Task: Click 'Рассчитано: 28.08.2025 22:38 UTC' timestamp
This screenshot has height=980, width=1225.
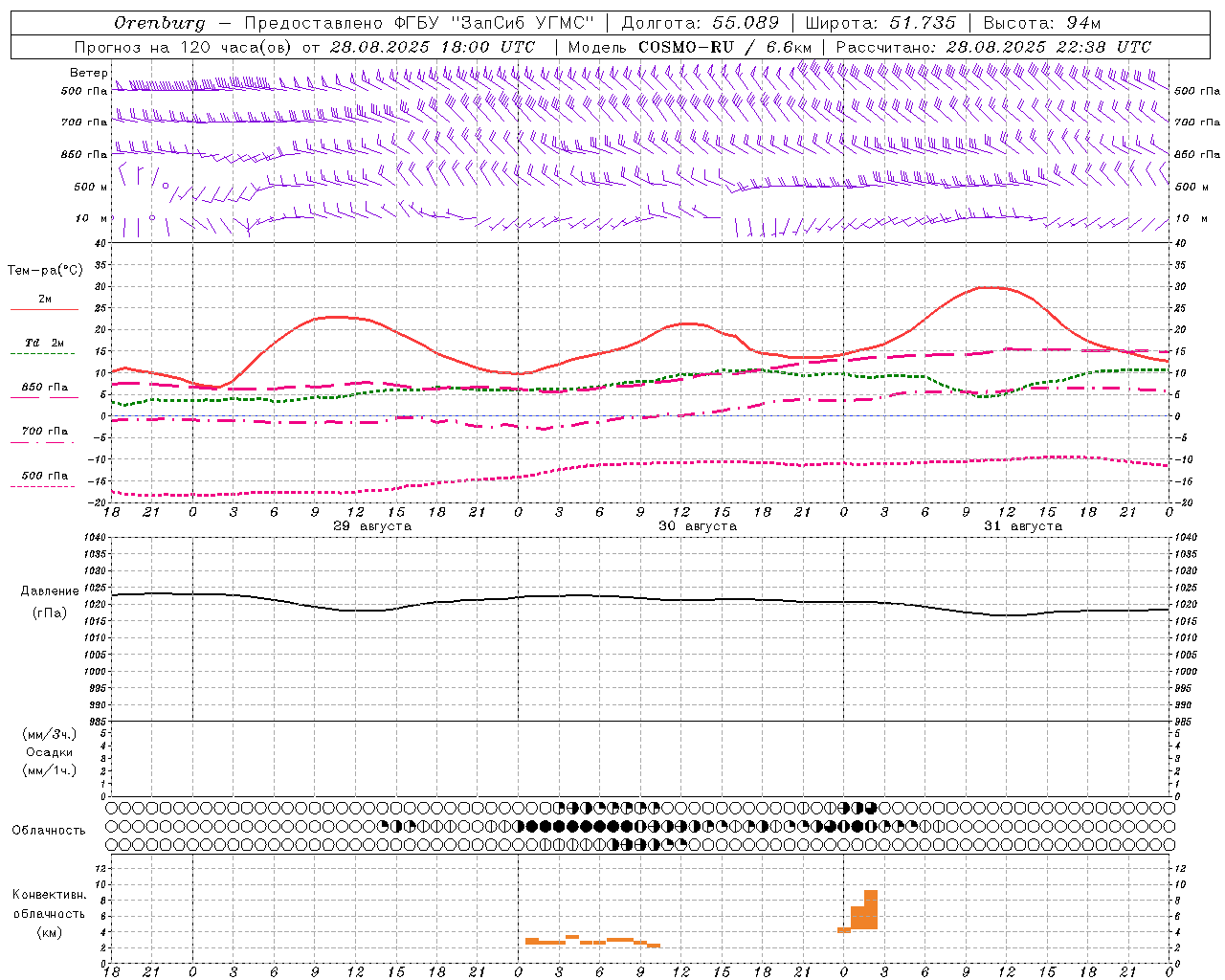Action: (993, 47)
